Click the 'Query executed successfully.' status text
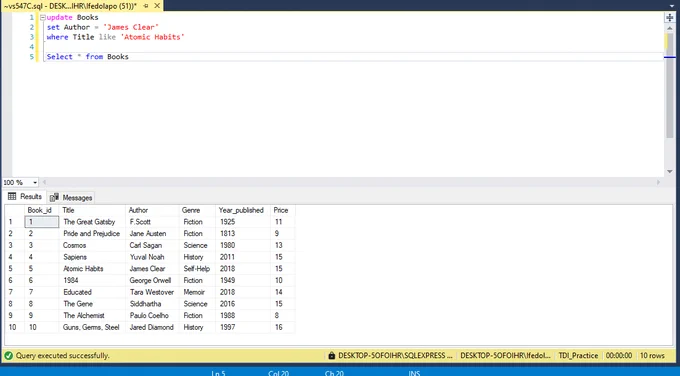 62,356
